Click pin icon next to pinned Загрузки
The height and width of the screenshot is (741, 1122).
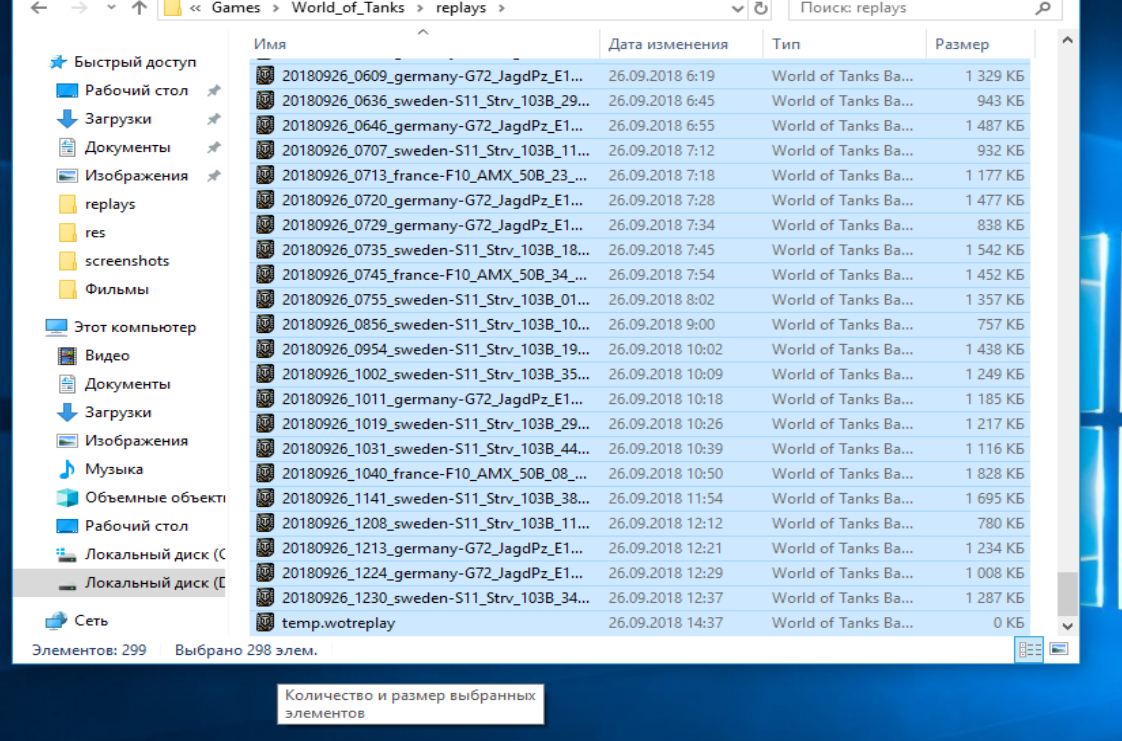pyautogui.click(x=213, y=119)
